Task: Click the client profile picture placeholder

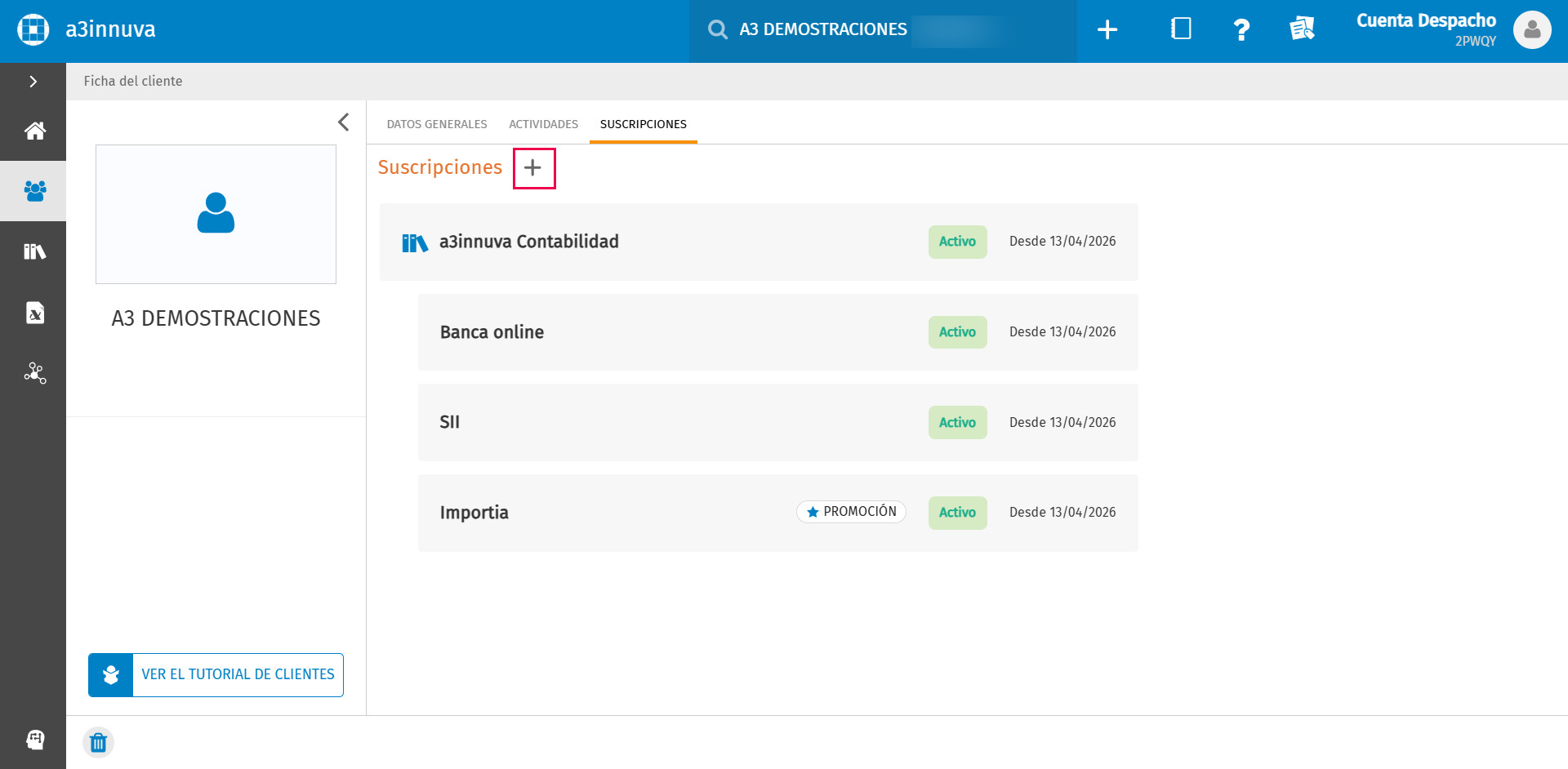Action: [216, 214]
